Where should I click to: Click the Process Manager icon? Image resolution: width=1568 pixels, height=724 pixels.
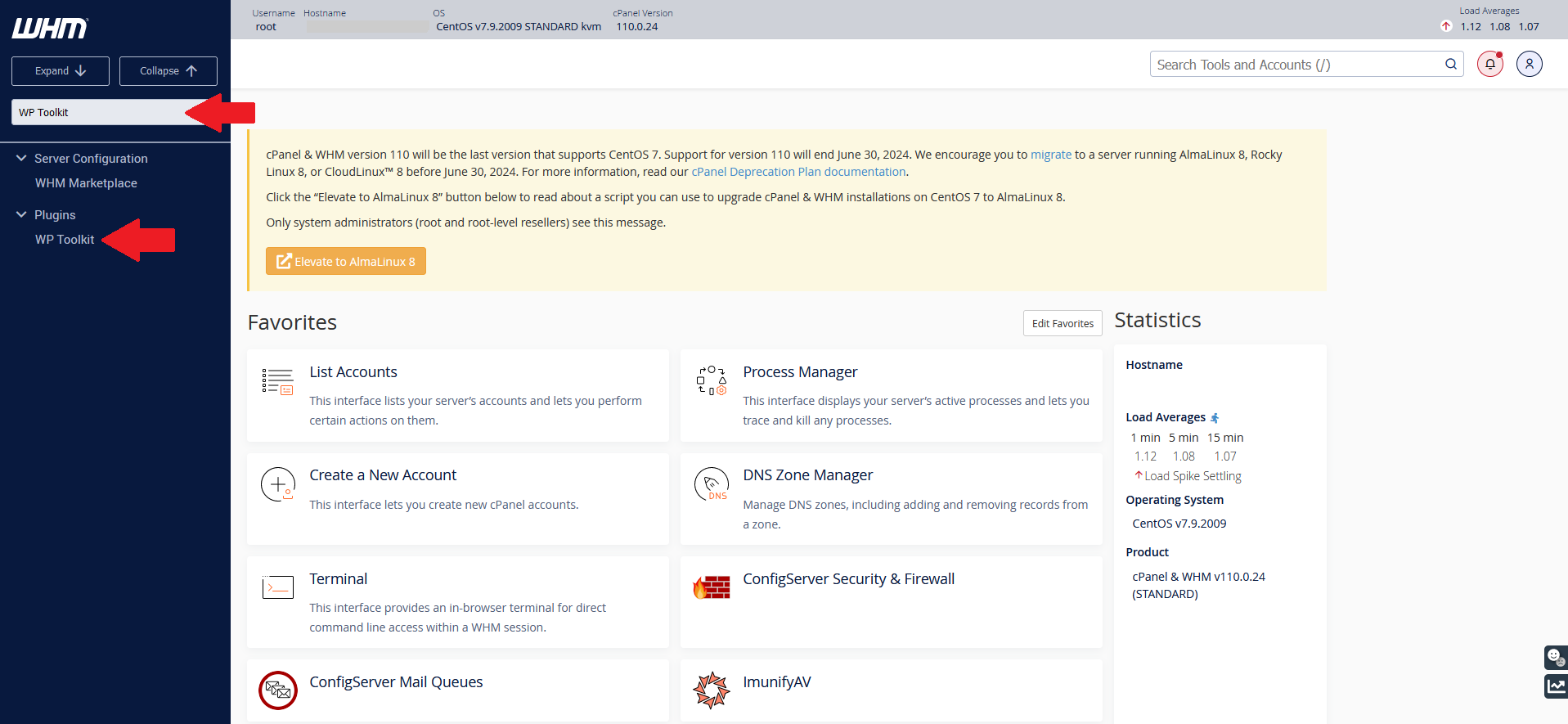click(712, 381)
